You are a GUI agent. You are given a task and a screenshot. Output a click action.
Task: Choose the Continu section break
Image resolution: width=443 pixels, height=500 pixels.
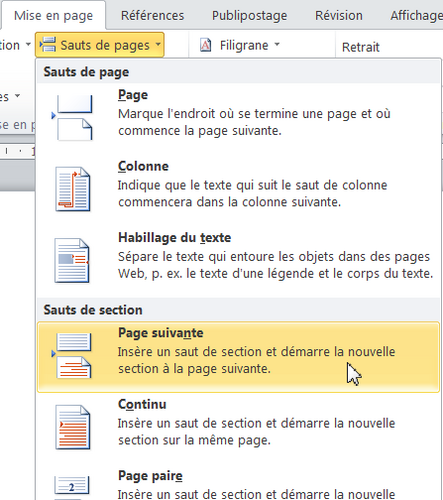238,428
